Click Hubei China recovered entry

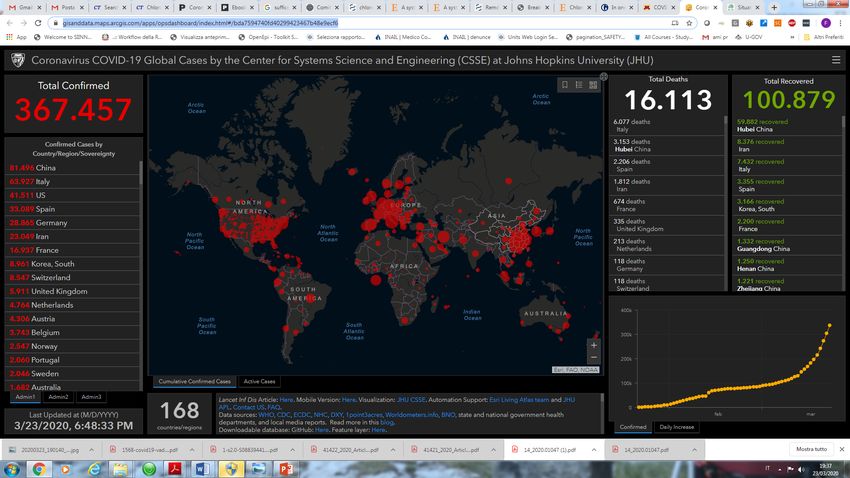click(787, 126)
